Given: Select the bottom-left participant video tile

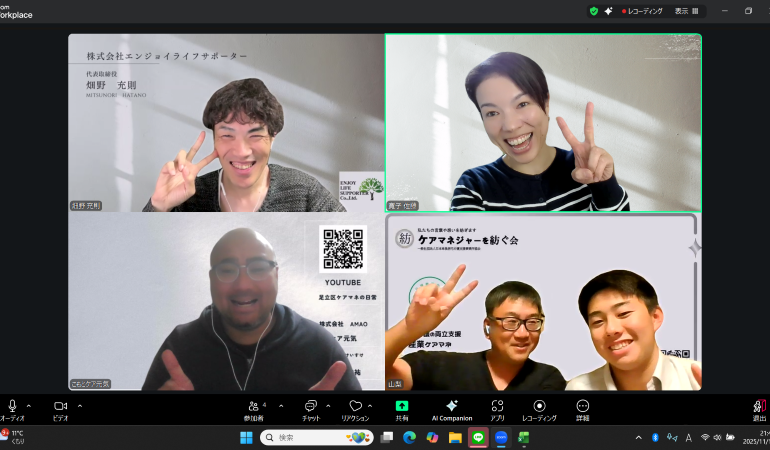Looking at the screenshot, I should pyautogui.click(x=226, y=301).
